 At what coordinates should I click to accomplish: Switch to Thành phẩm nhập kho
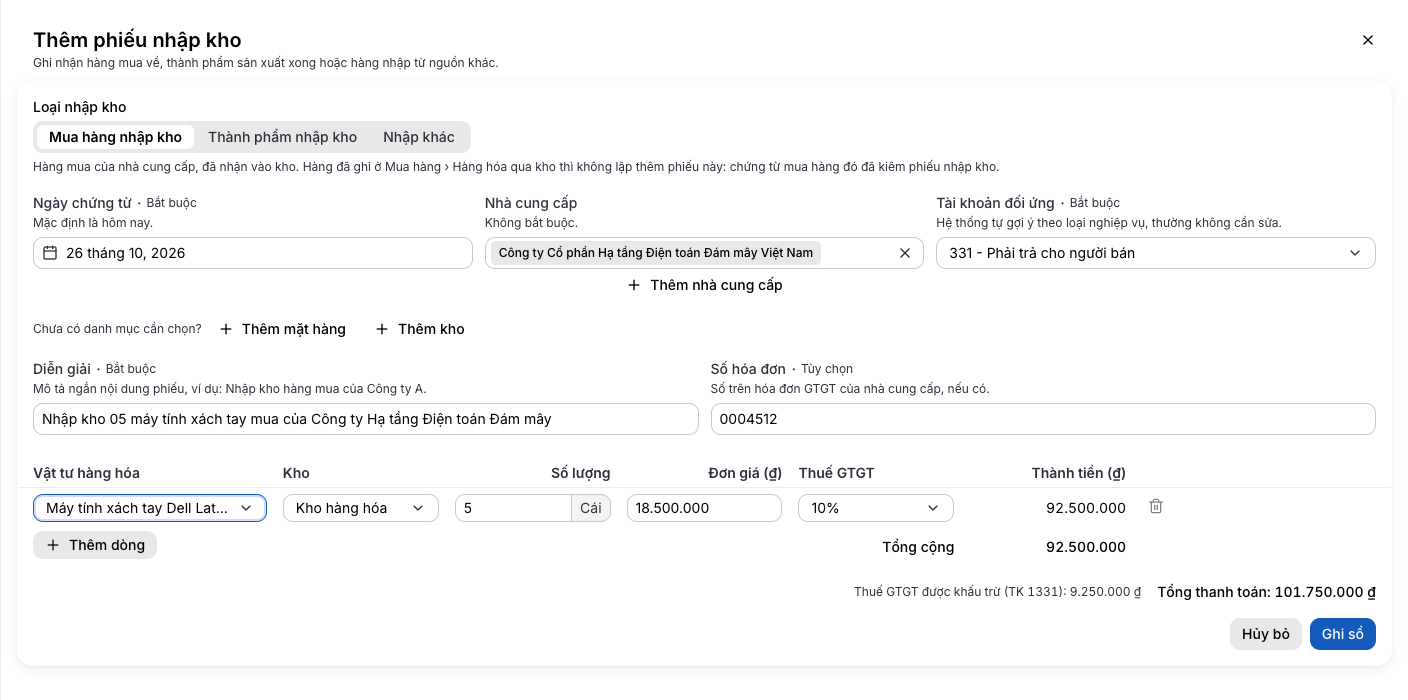pyautogui.click(x=282, y=137)
